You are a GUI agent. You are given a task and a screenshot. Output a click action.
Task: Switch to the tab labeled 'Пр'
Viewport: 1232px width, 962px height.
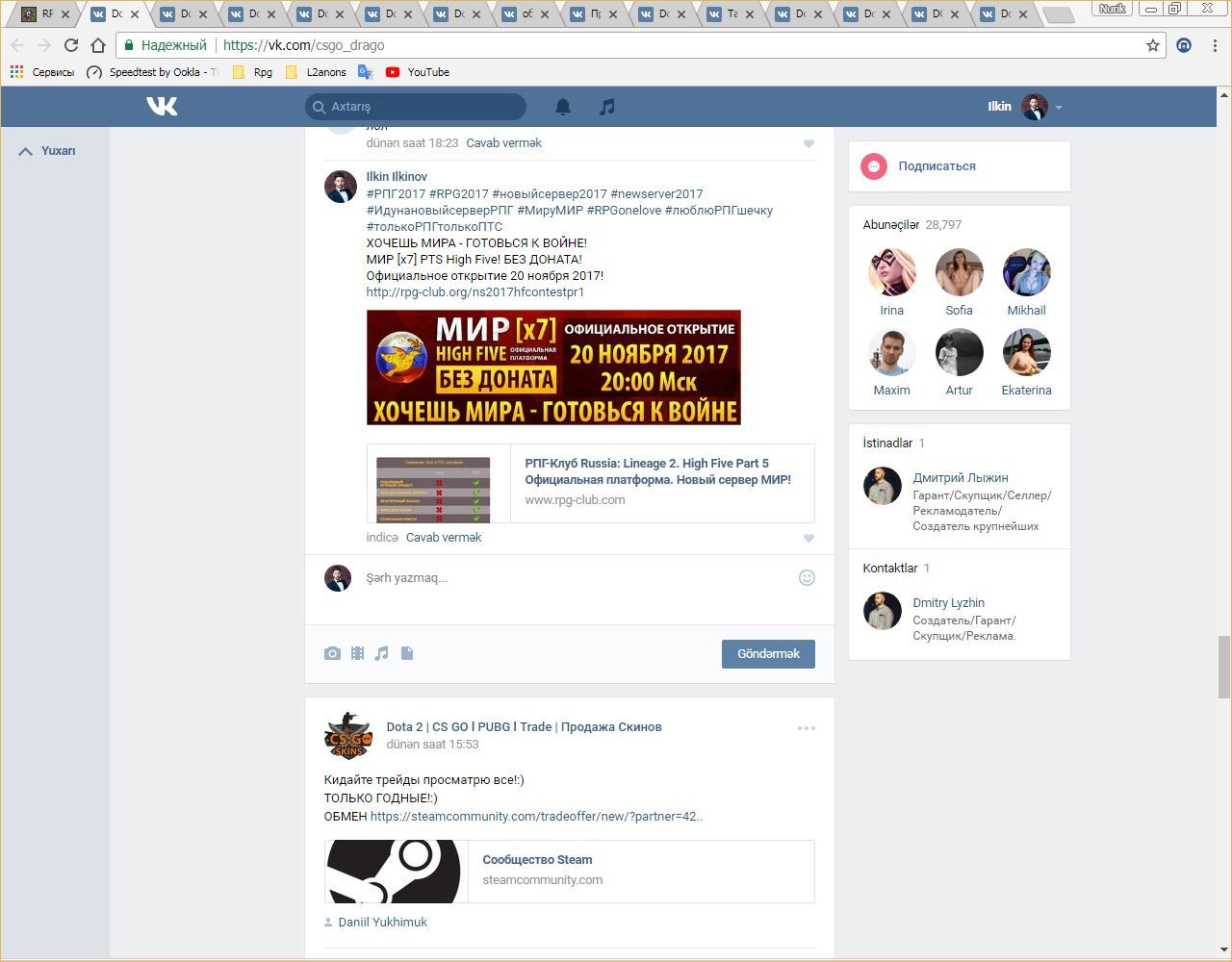(x=593, y=14)
